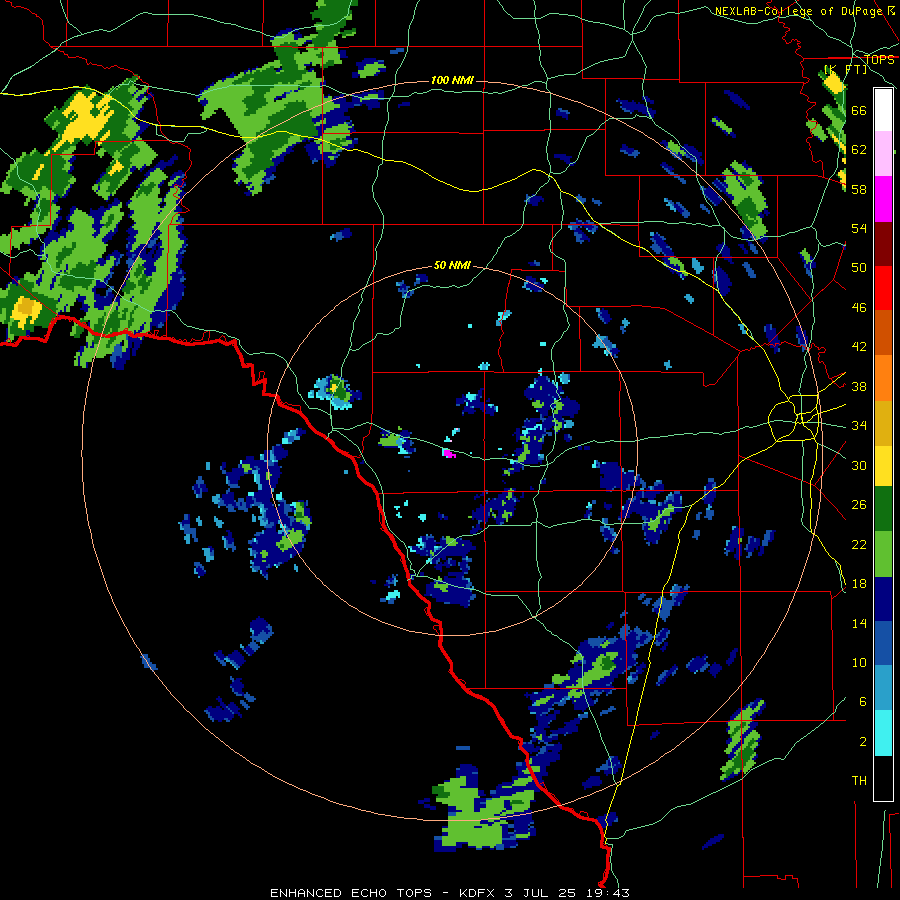Select the light pink legend swatch
This screenshot has height=900, width=900.
click(883, 154)
